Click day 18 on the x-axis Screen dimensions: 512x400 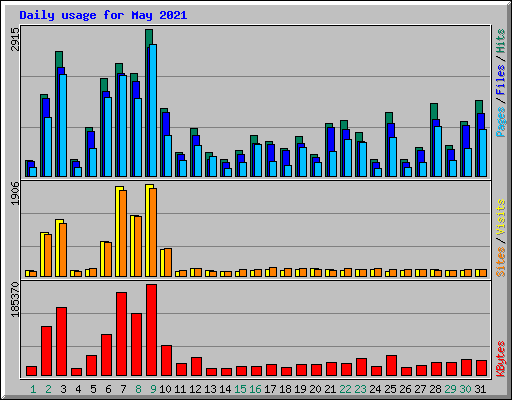coord(285,389)
